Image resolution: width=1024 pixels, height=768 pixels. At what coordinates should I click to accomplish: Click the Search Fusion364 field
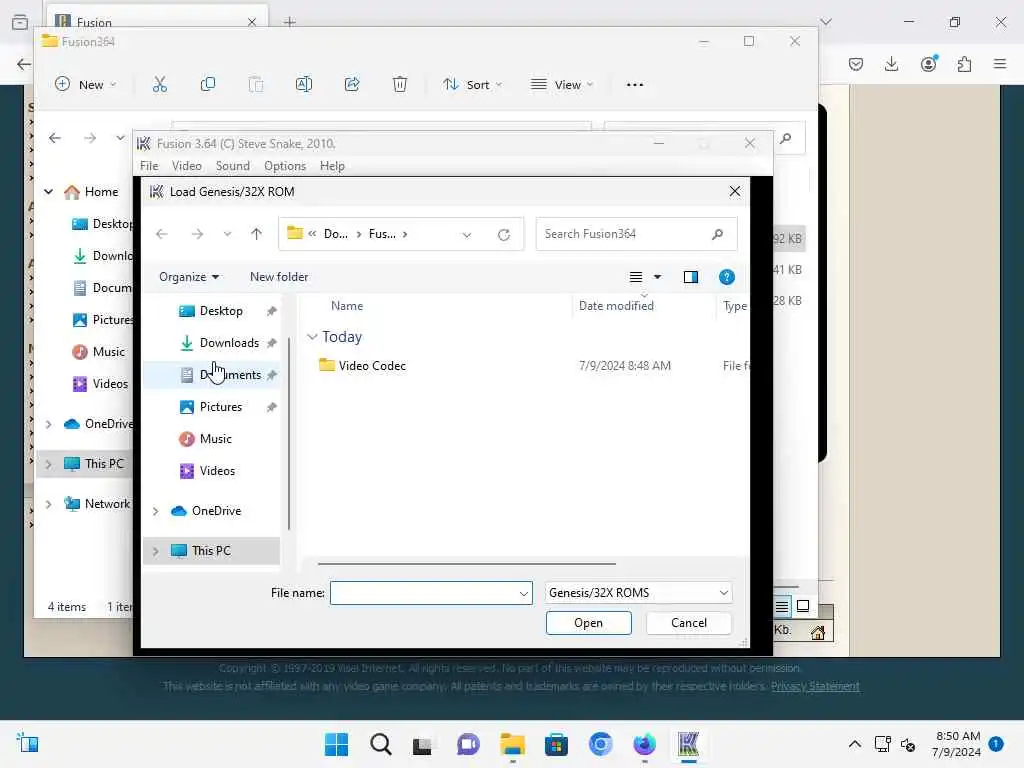pos(636,234)
